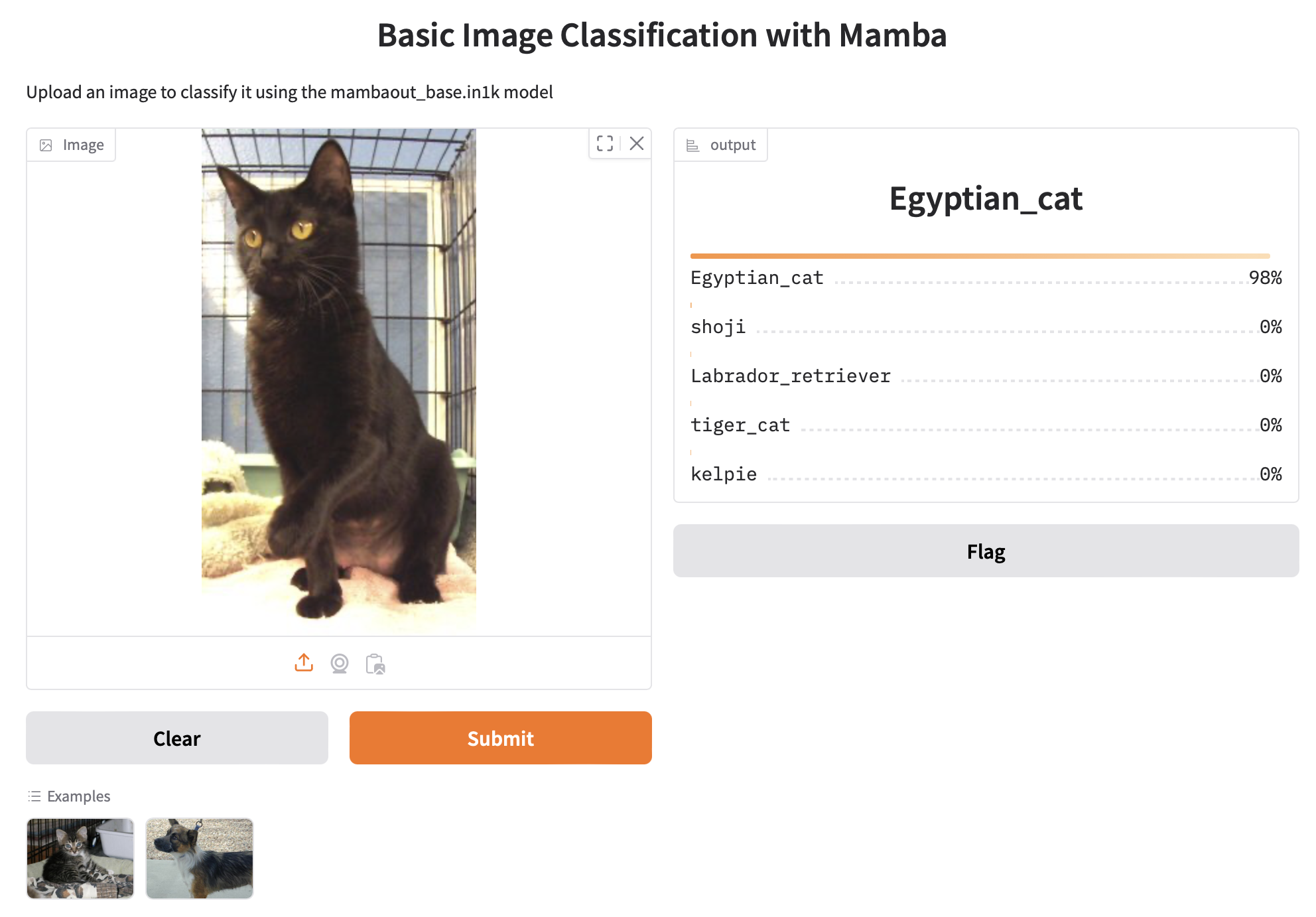The image size is (1316, 917).
Task: Click the output label chart icon
Action: [692, 145]
